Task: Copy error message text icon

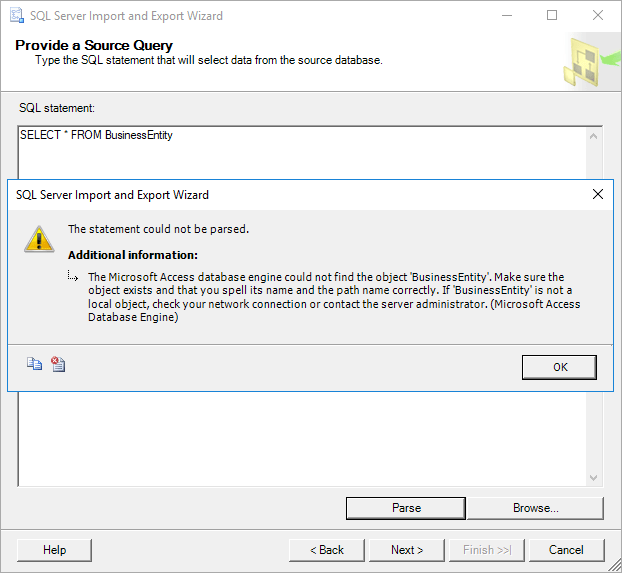Action: (35, 364)
